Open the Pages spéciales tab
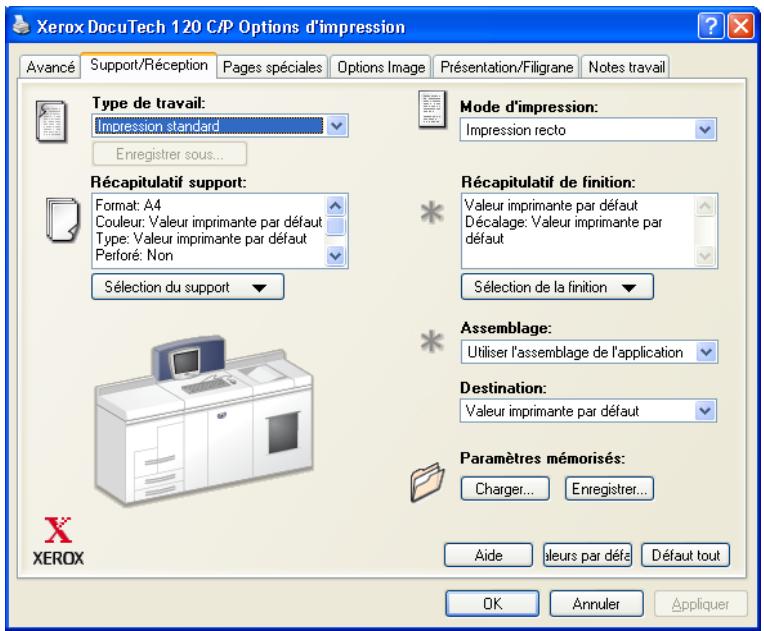 [272, 67]
